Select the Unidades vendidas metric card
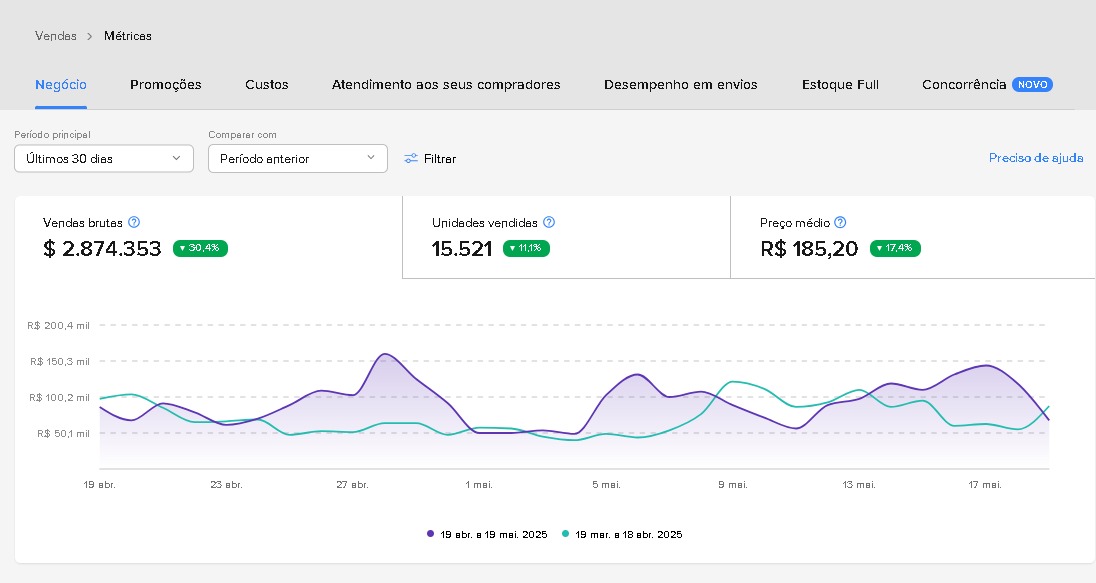The width and height of the screenshot is (1096, 583). pos(566,237)
